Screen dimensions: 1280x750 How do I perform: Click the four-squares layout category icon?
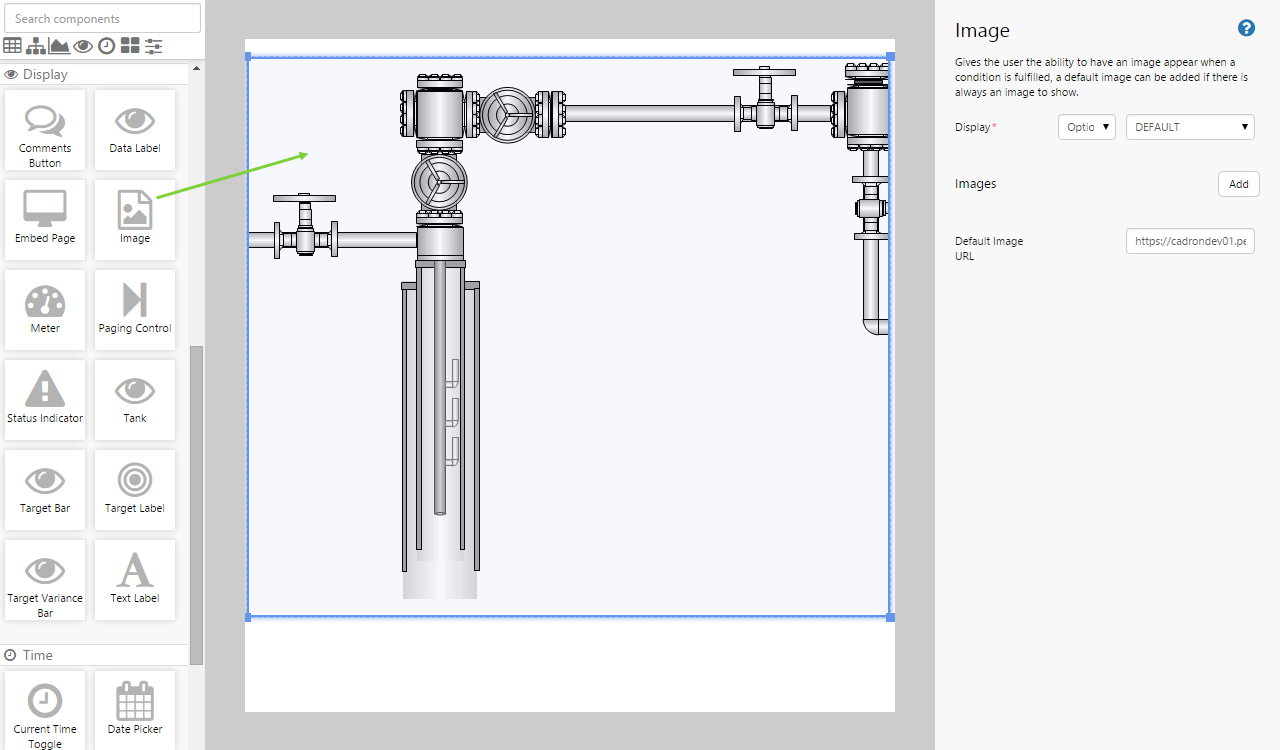130,46
